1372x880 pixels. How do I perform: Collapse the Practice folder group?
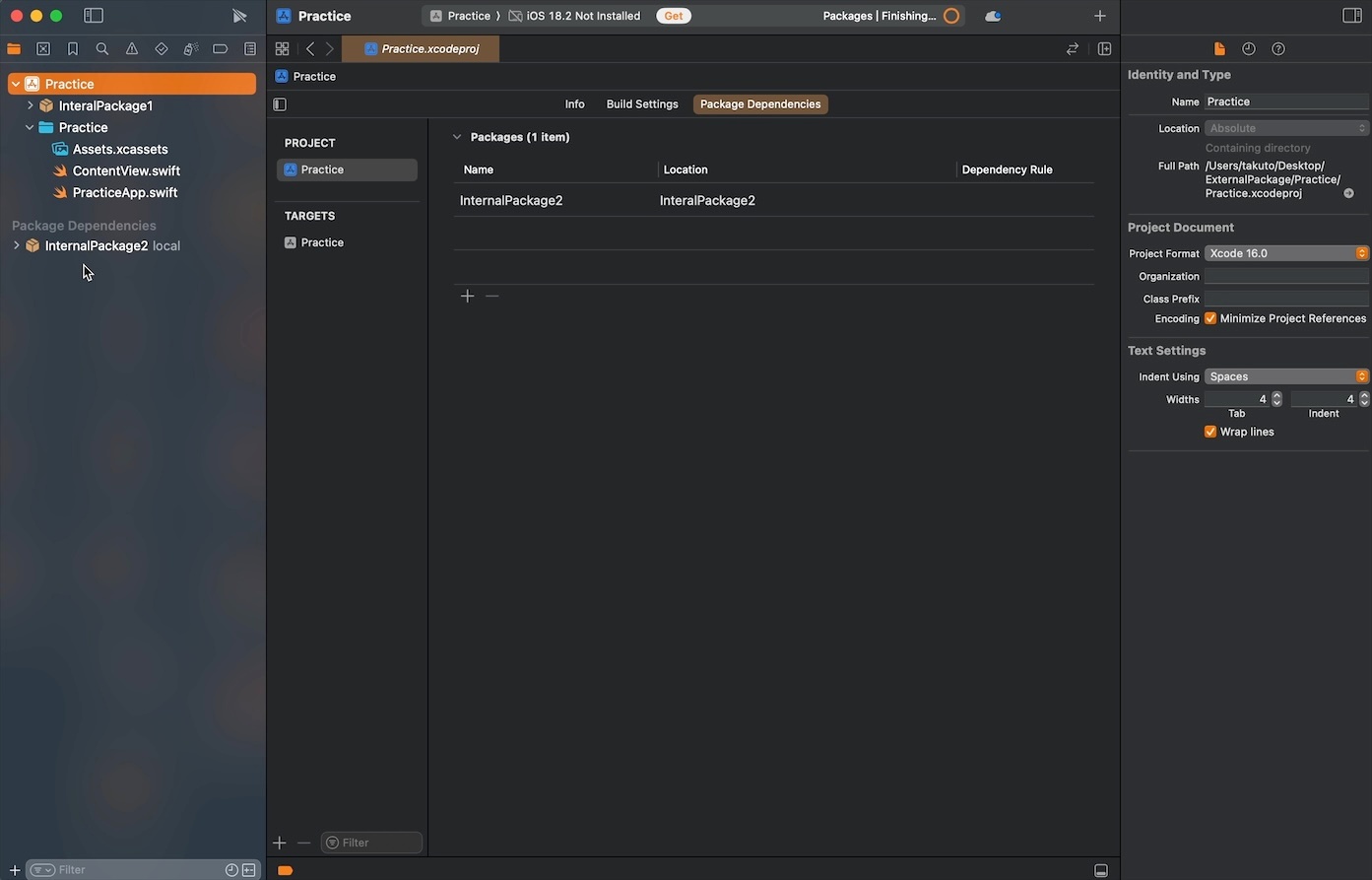coord(30,127)
